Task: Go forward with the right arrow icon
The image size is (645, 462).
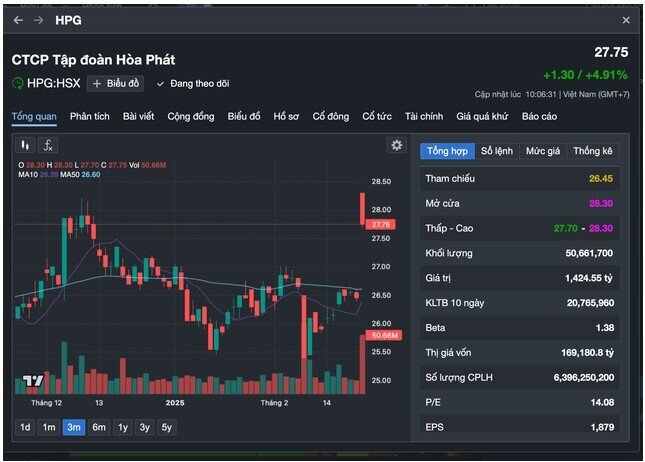Action: click(38, 20)
